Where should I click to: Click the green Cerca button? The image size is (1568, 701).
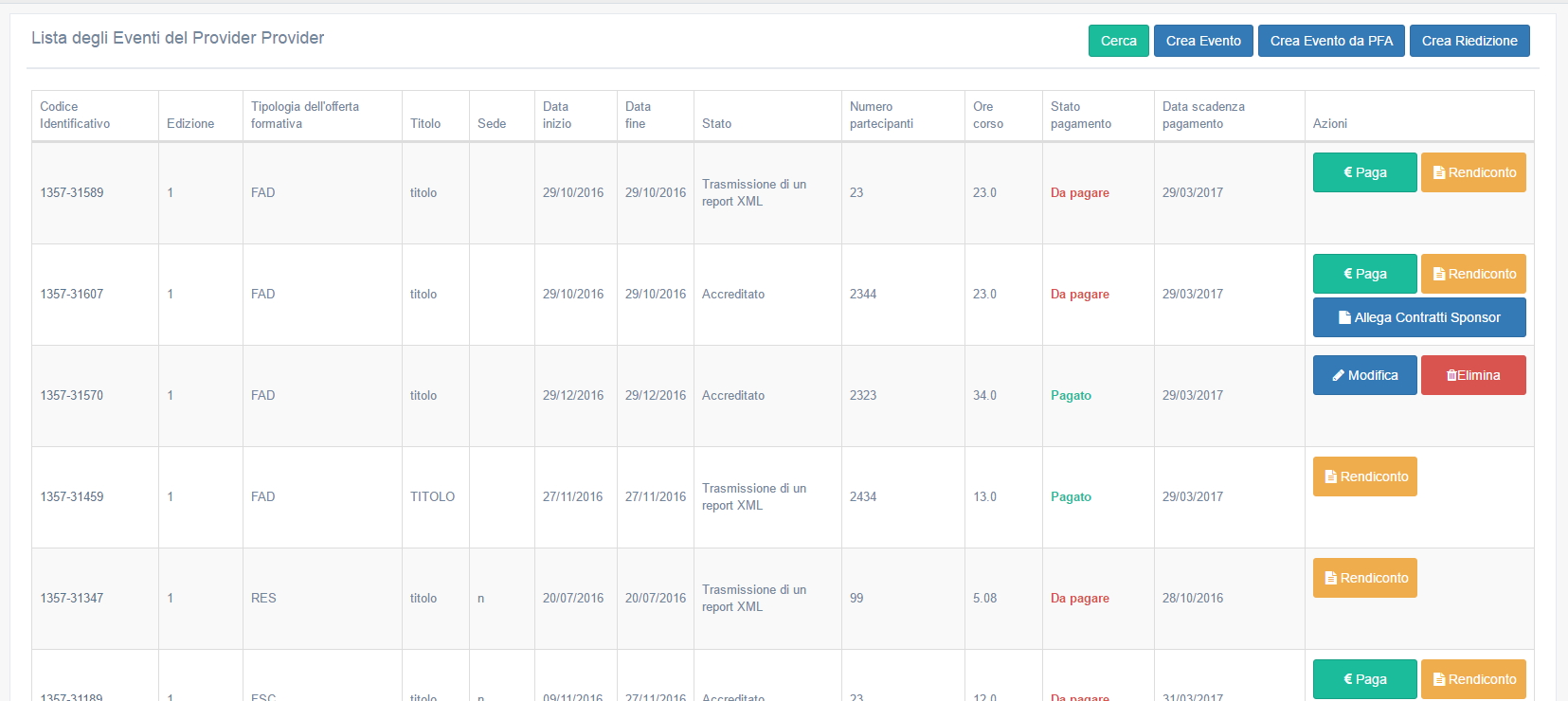(1118, 41)
